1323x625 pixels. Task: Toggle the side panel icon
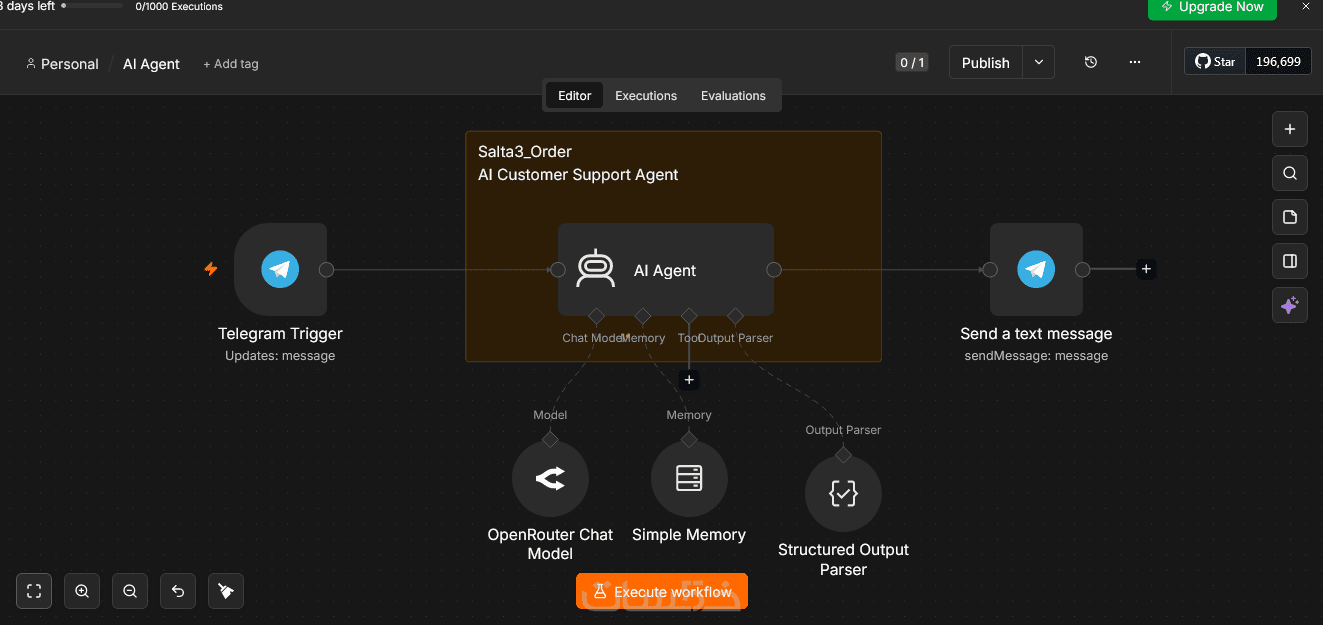1290,261
